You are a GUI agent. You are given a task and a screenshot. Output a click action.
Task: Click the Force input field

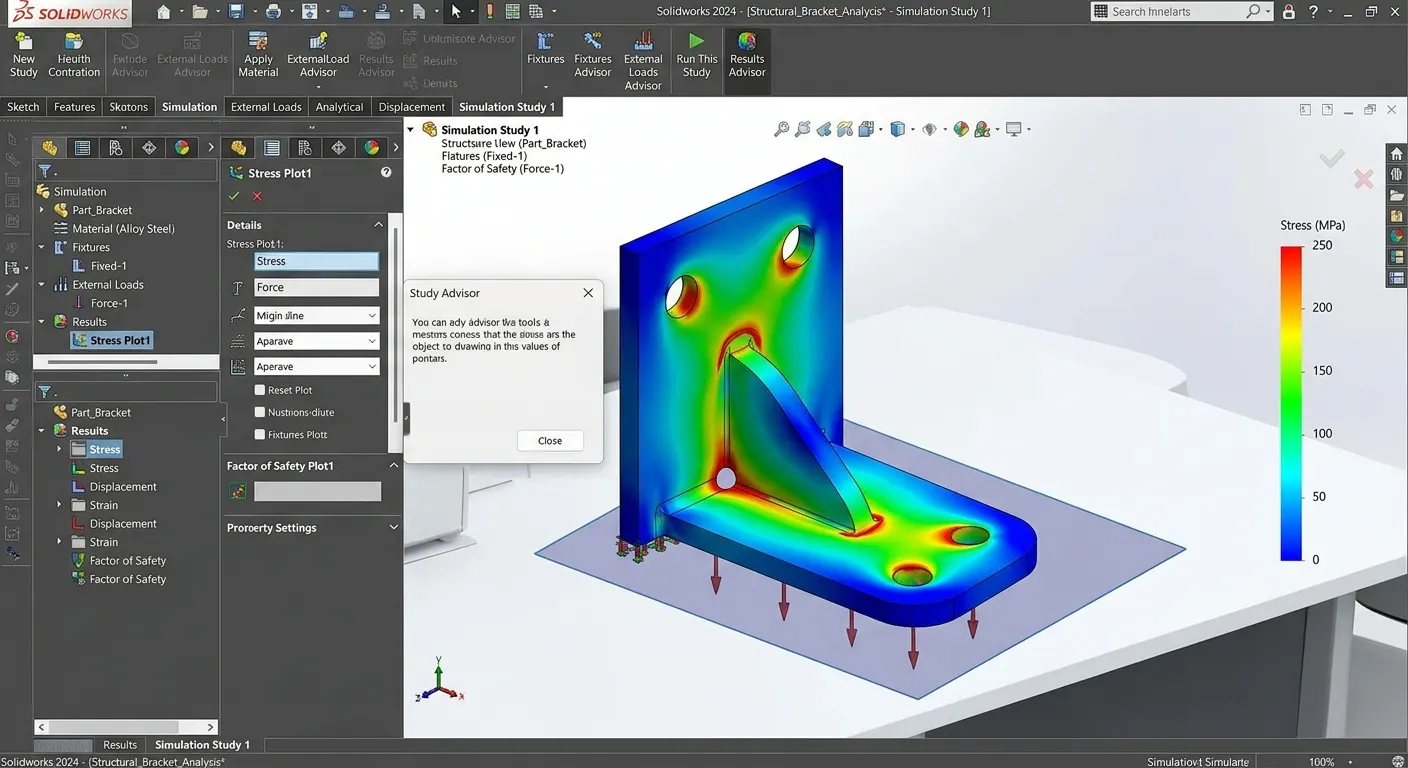(316, 287)
